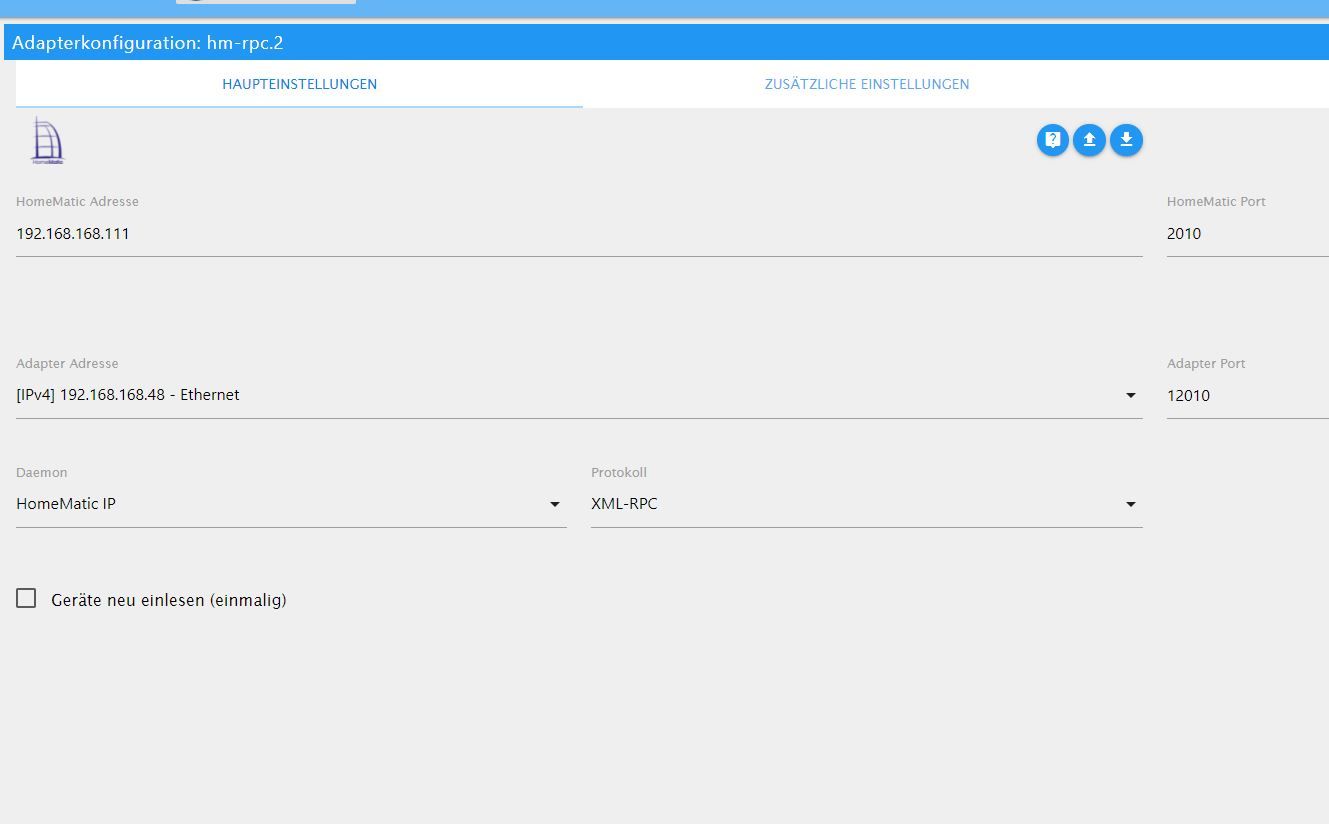Click the 'HomeMatic Adresse' label
Image resolution: width=1329 pixels, height=824 pixels.
coord(77,202)
